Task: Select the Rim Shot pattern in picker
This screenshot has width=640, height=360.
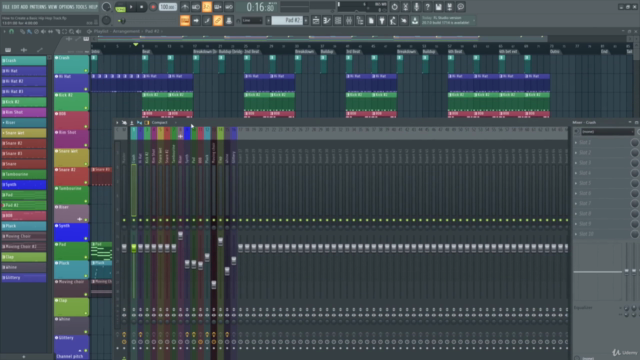Action: coord(24,112)
